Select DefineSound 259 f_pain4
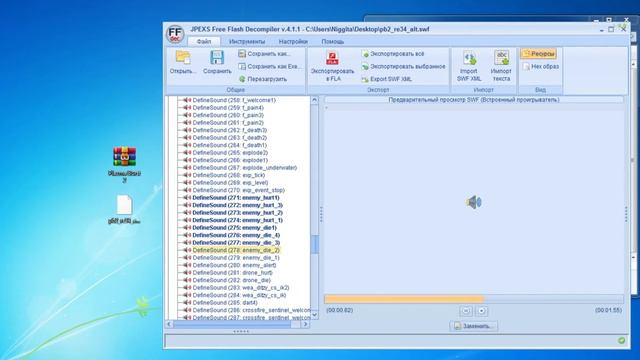 coord(228,108)
